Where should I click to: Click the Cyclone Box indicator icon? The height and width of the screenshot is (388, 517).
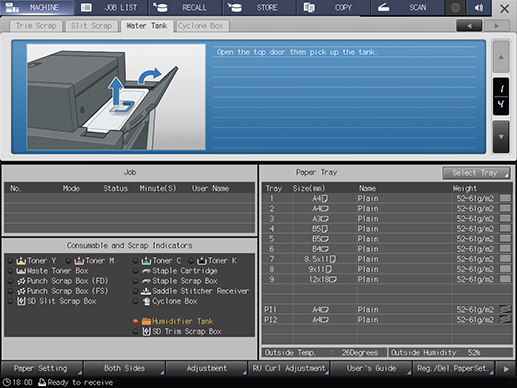click(x=146, y=301)
